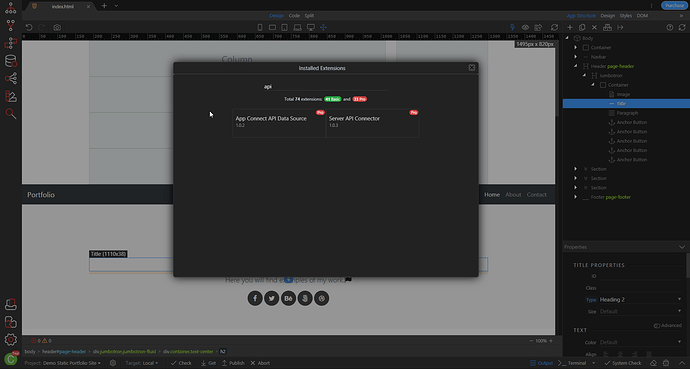Image resolution: width=690 pixels, height=369 pixels.
Task: Toggle the eye preview icon in toolbar
Action: click(525, 27)
